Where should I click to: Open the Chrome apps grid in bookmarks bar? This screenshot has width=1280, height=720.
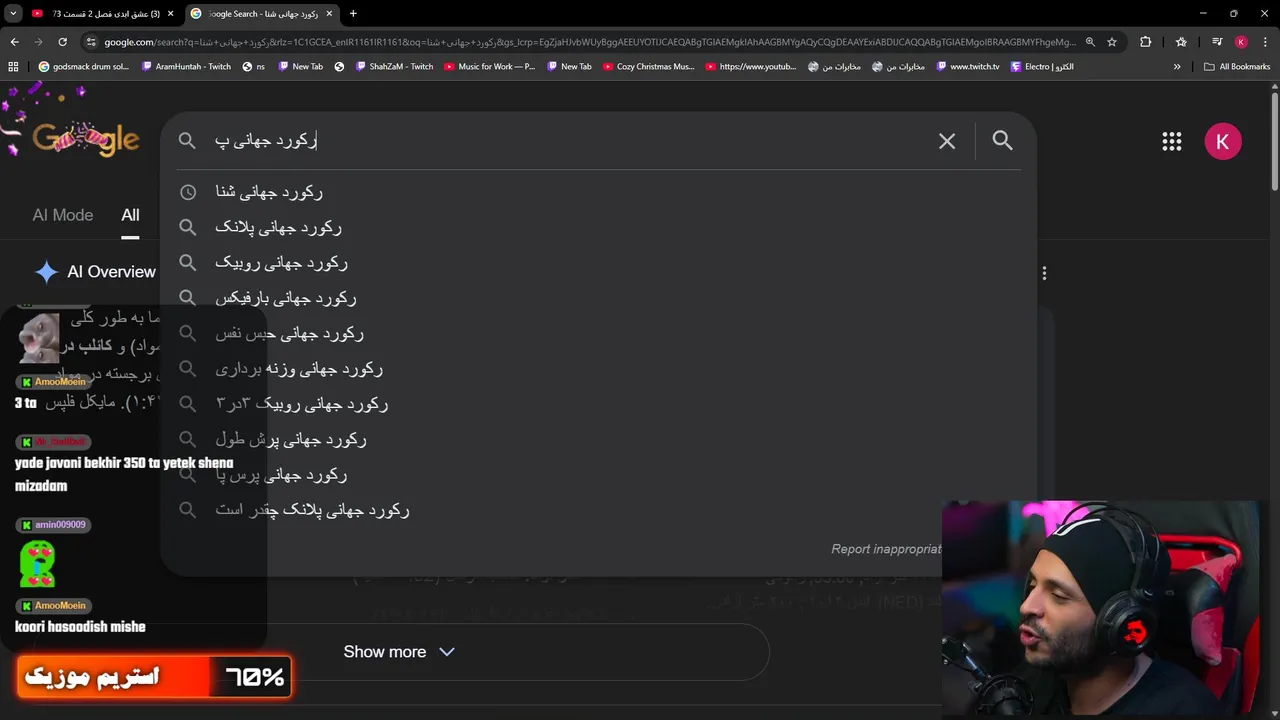click(x=13, y=66)
